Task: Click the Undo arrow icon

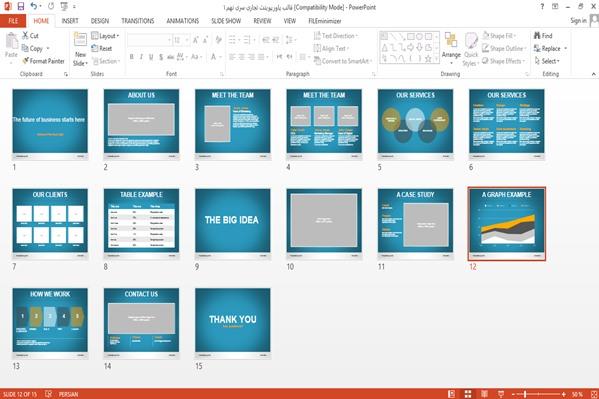Action: tap(34, 6)
